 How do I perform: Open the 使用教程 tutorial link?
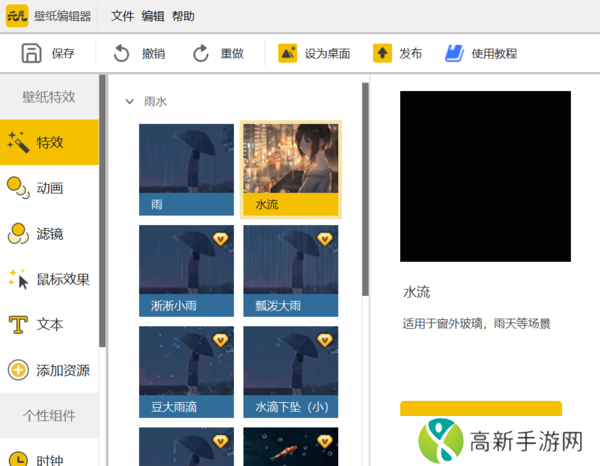[x=494, y=54]
